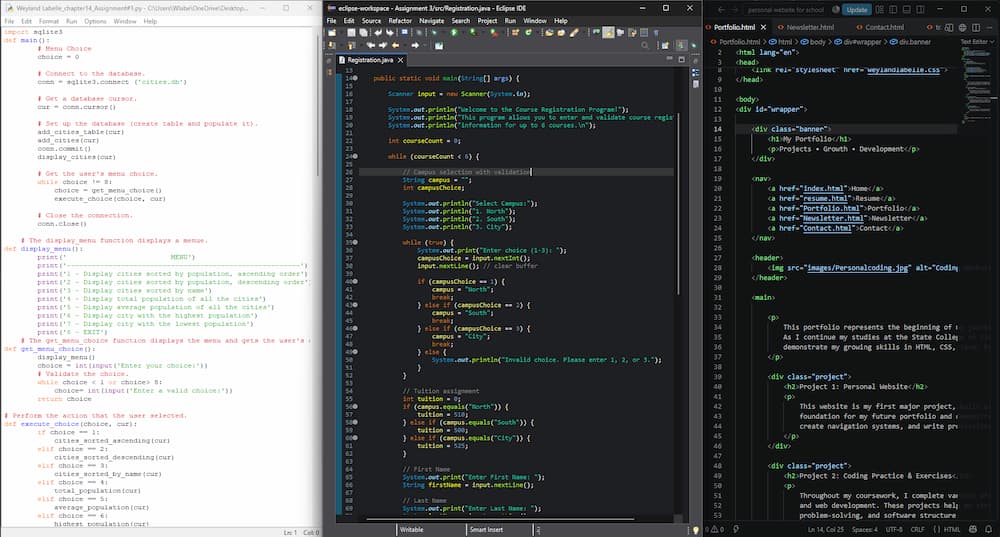Open the Navigate menu in Eclipse
This screenshot has width=1000, height=537.
[x=431, y=20]
